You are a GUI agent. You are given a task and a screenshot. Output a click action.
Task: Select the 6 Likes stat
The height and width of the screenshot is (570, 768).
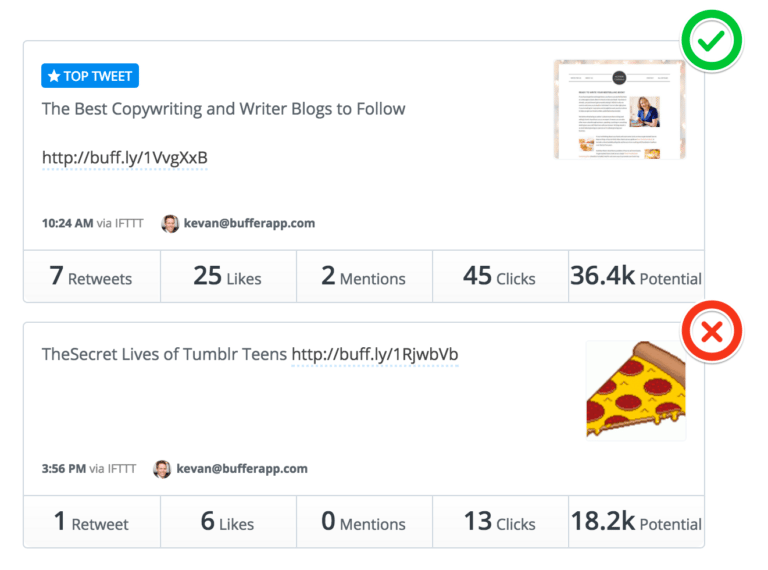[228, 521]
